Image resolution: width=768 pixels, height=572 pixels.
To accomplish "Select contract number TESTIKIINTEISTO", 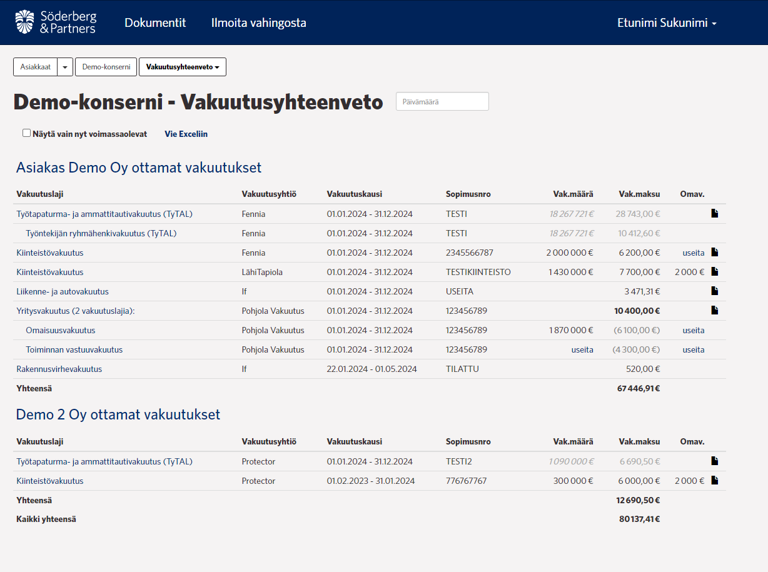I will click(x=478, y=272).
